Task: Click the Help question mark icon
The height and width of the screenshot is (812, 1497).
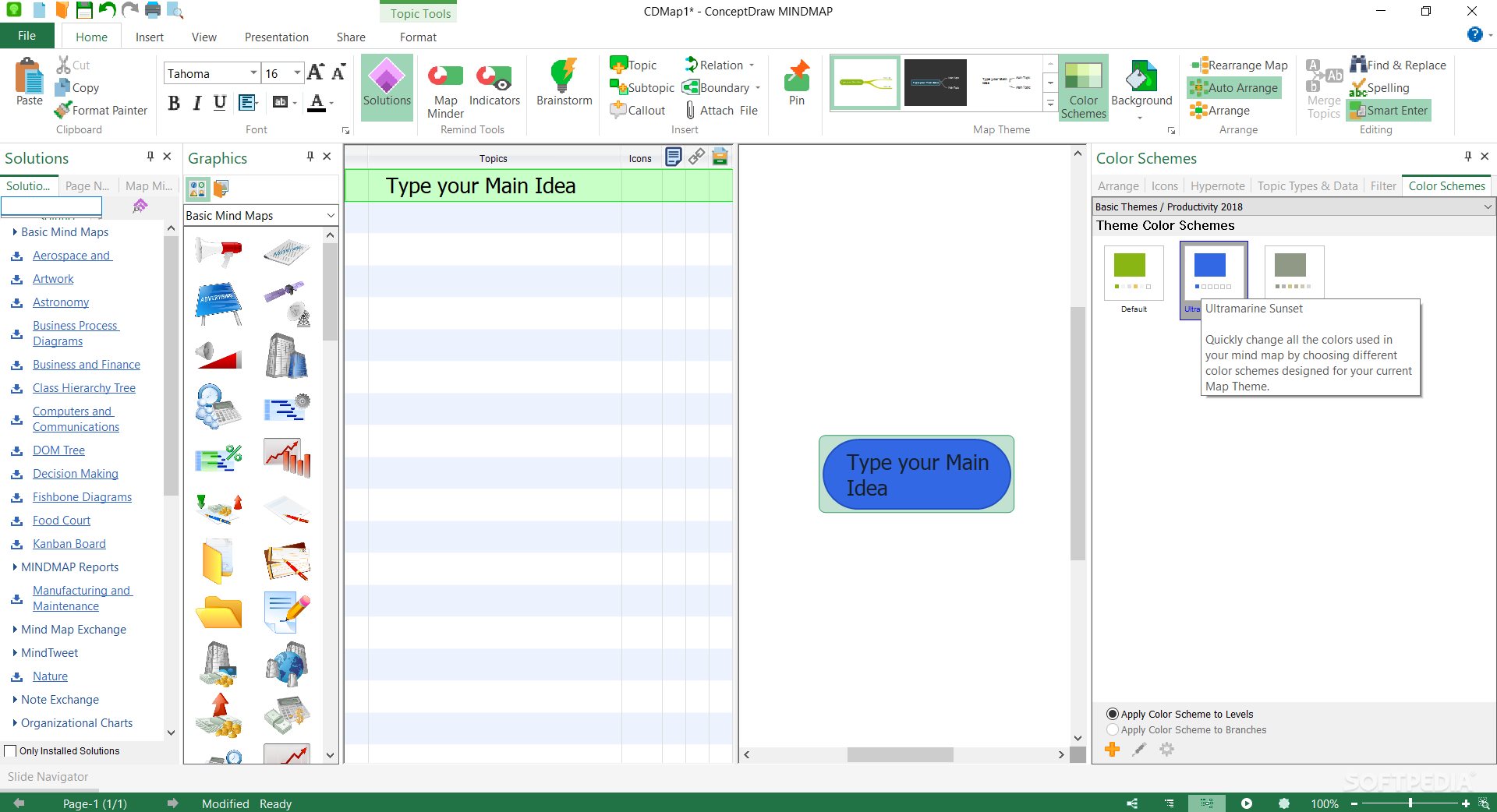Action: click(1474, 34)
